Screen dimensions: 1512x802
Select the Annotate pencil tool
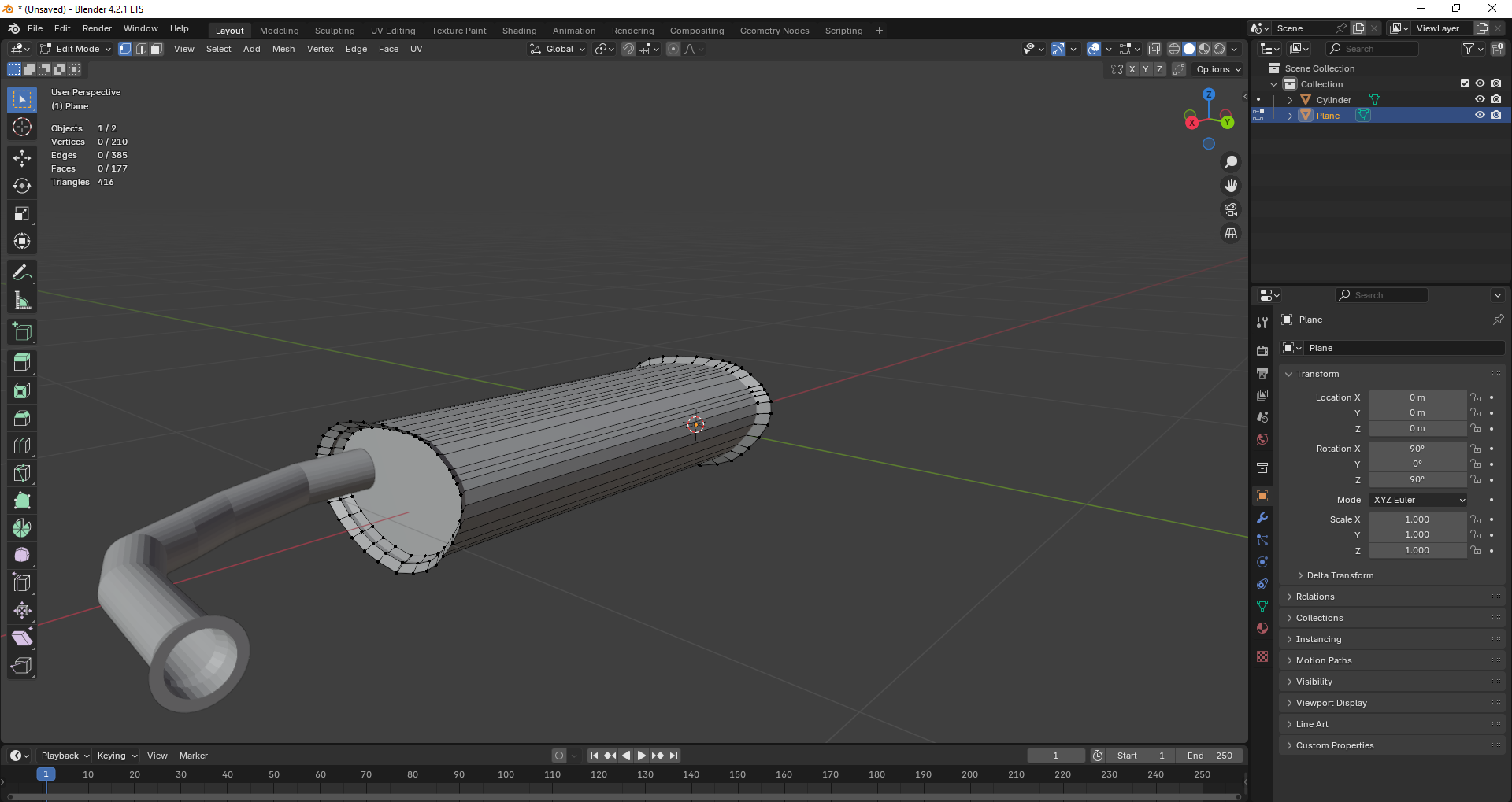click(x=22, y=273)
